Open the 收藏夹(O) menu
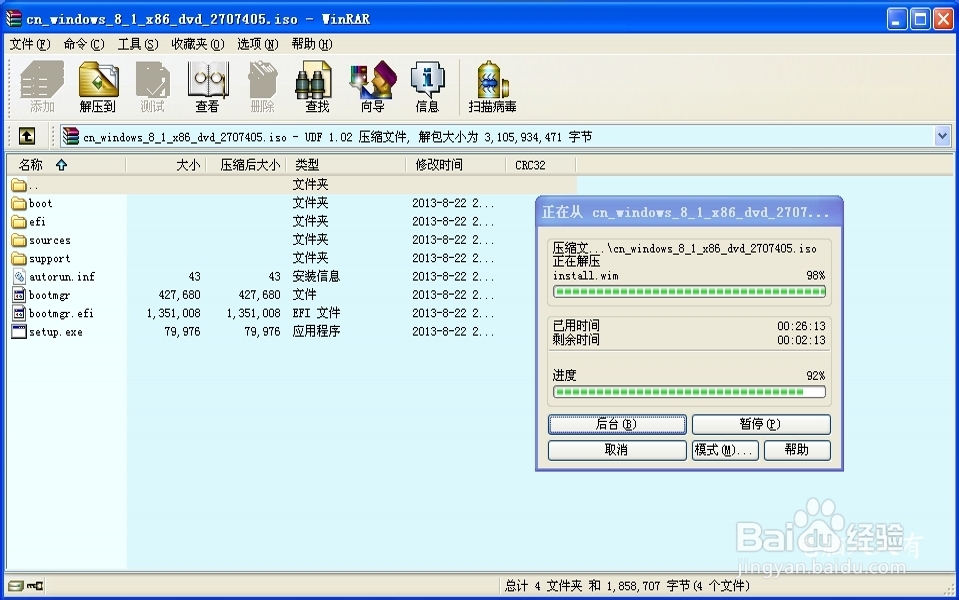The width and height of the screenshot is (959, 600). click(198, 44)
